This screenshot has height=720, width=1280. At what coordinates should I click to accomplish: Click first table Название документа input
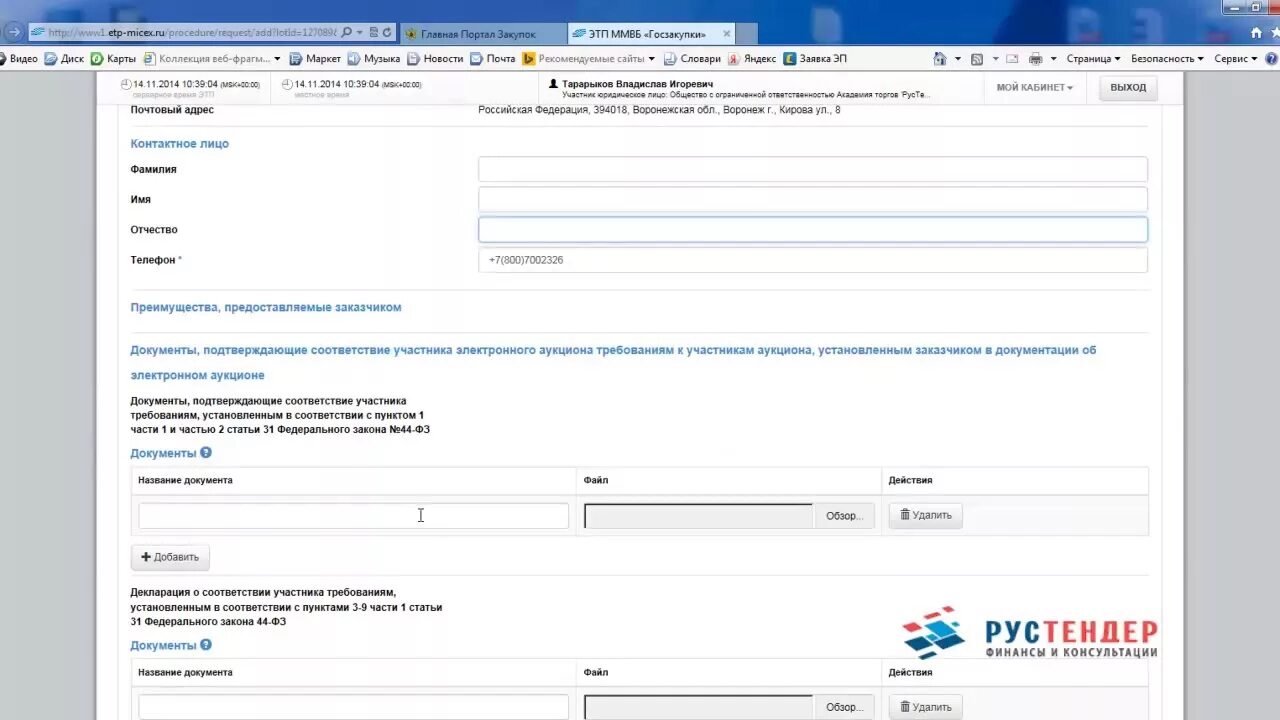coord(353,516)
